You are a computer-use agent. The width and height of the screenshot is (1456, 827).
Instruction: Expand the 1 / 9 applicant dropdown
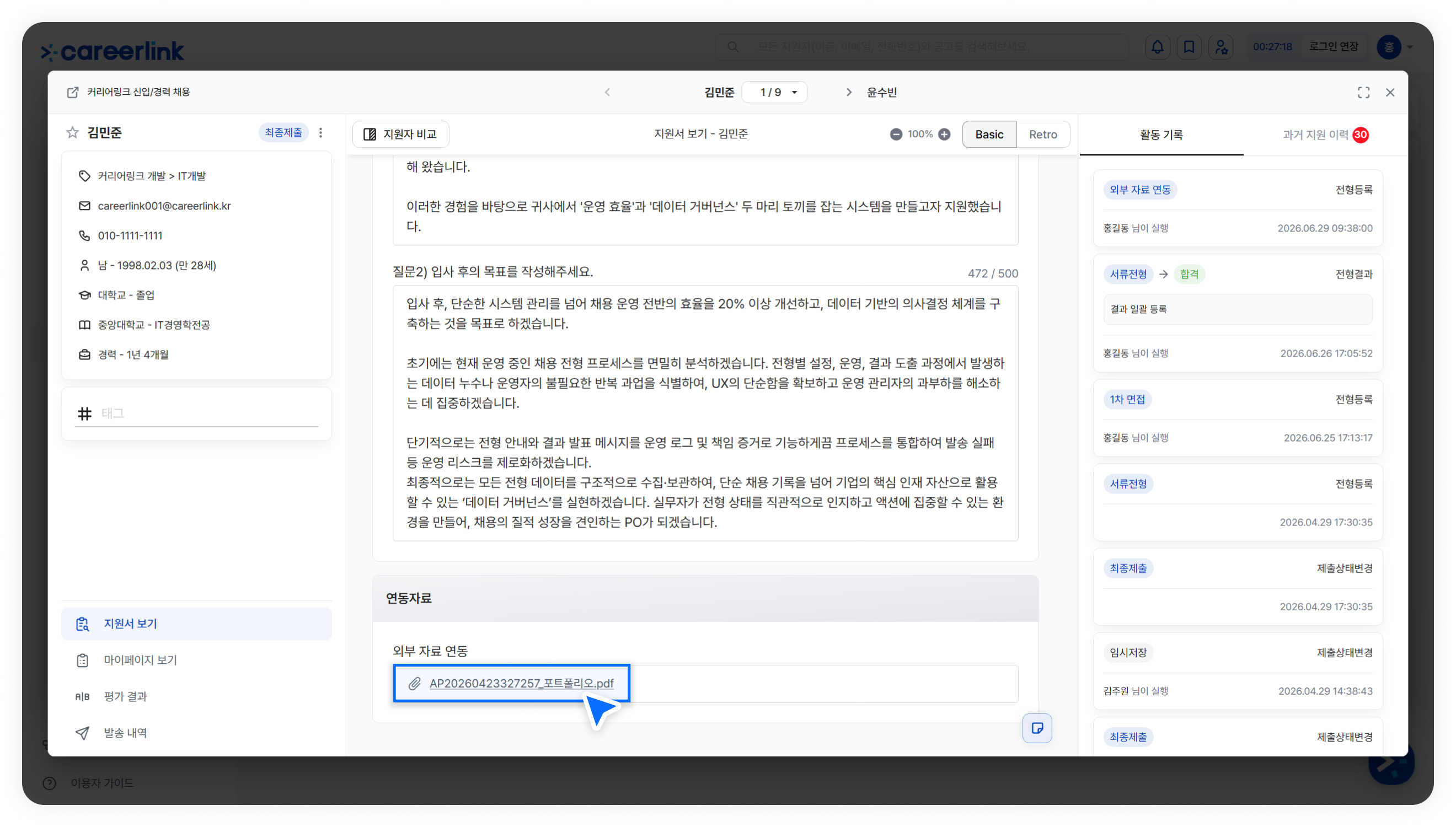(775, 92)
